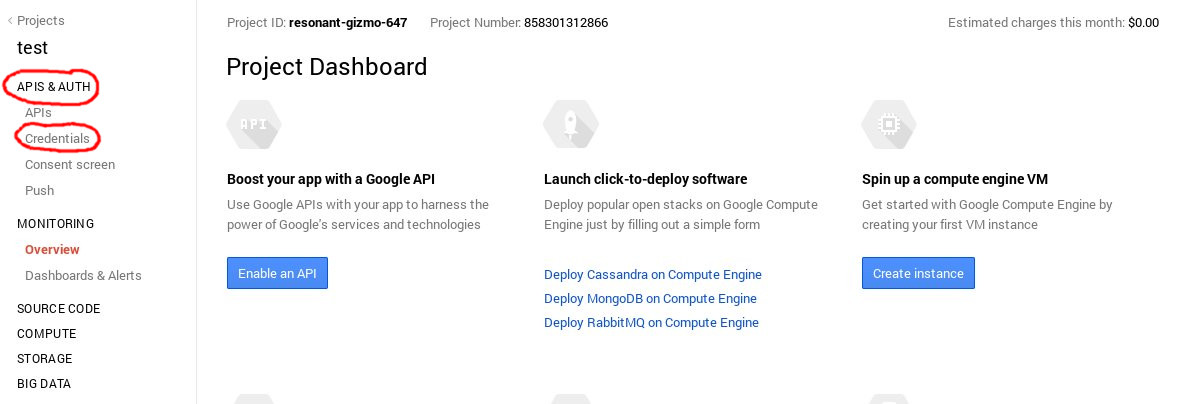Select Push in the sidebar
The image size is (1178, 404).
pos(40,190)
